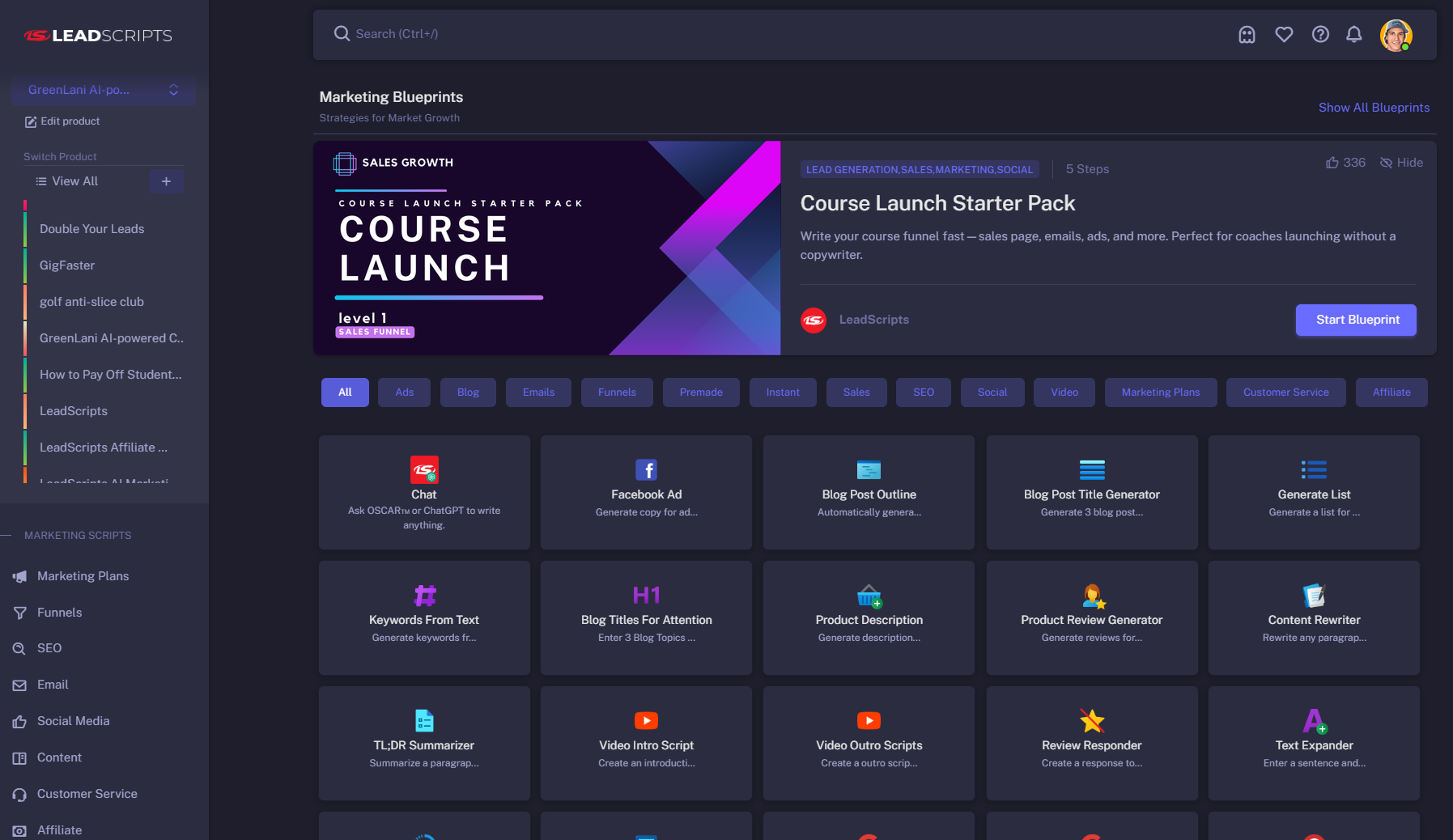Filter scripts by Sales
The width and height of the screenshot is (1453, 840).
(856, 392)
